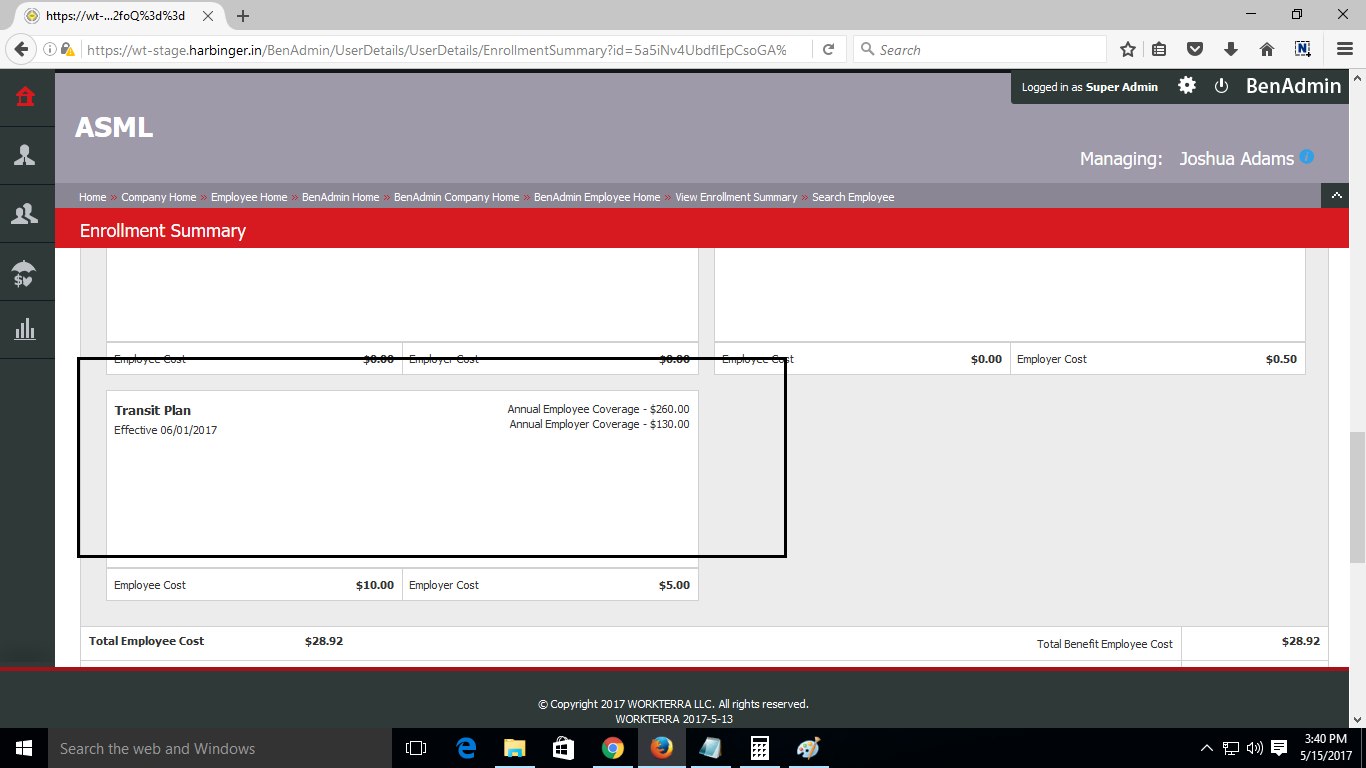The height and width of the screenshot is (768, 1366).
Task: Reload the page with refresh button
Action: (x=829, y=49)
